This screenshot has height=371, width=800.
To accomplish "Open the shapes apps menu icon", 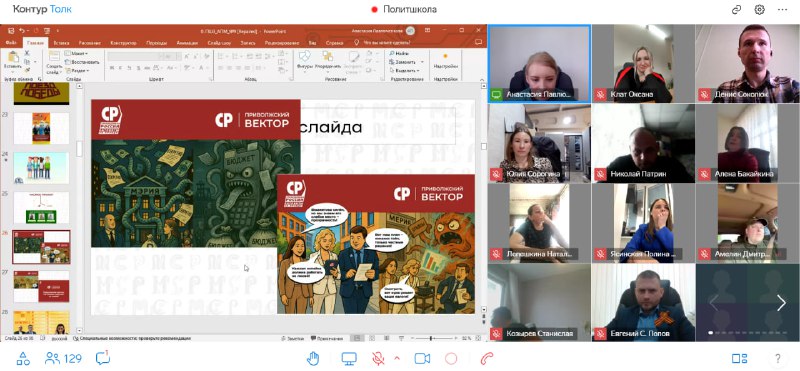I will pos(23,359).
